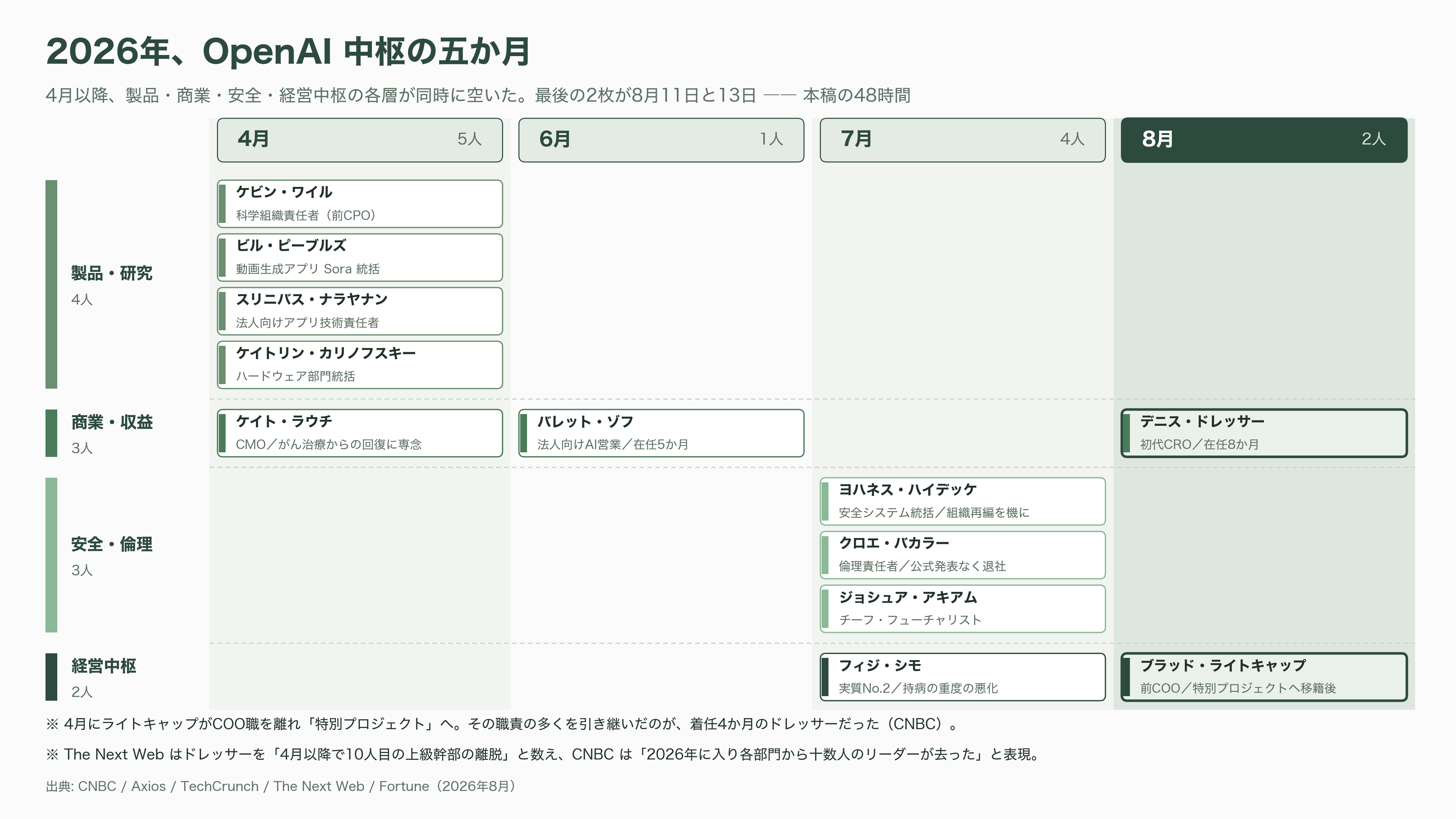Select the 6月 month header
Screen dimensions: 1456x819
click(661, 140)
